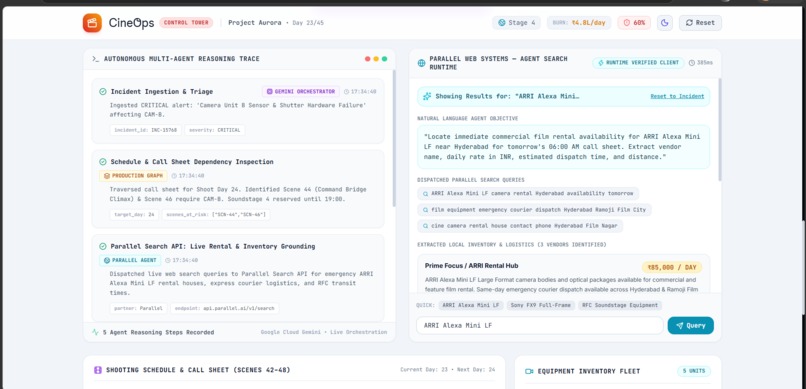Click the ₹85,000 / DAY price badge
Viewport: 806px width, 389px height.
tap(672, 268)
